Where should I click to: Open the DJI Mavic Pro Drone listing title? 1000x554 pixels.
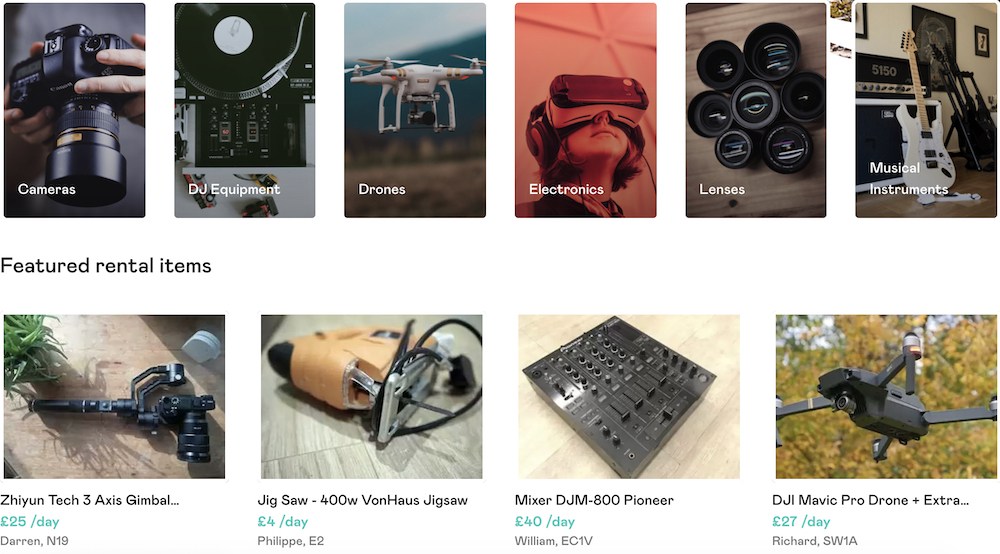(x=870, y=500)
